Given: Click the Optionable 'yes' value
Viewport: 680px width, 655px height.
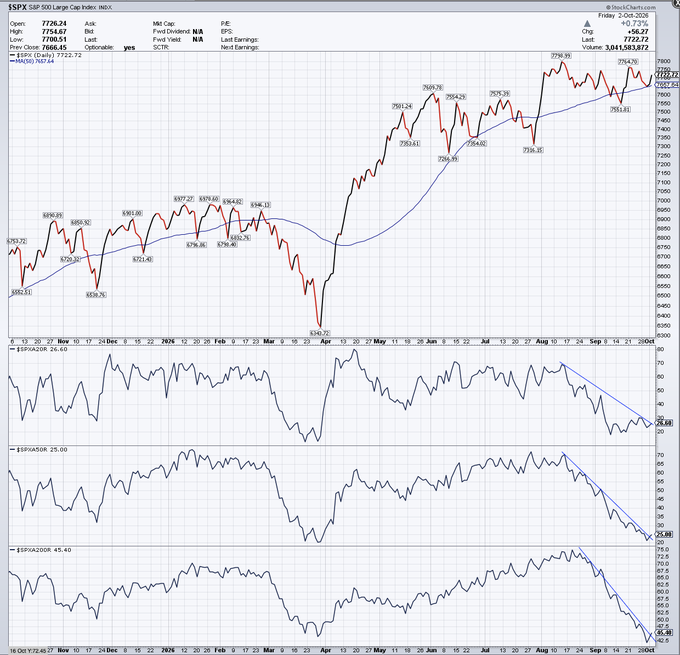Looking at the screenshot, I should pyautogui.click(x=129, y=48).
